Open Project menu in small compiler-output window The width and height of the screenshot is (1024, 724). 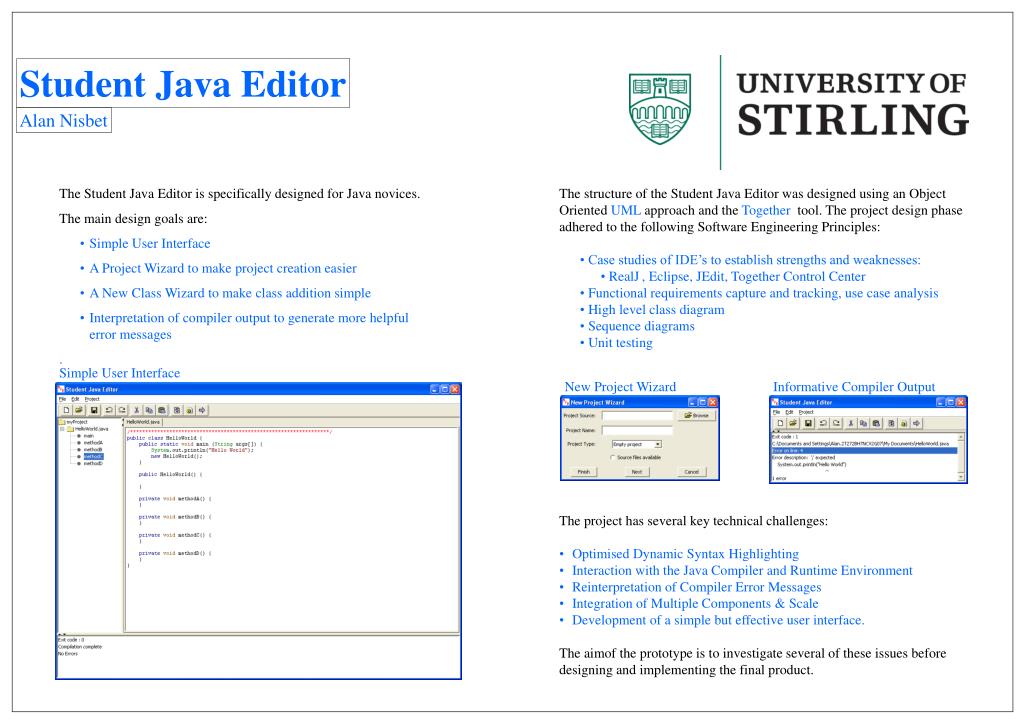point(806,412)
